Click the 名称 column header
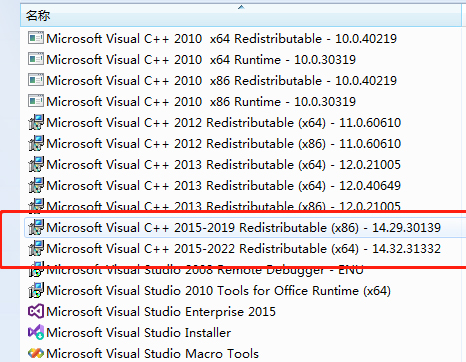This screenshot has width=466, height=362. pyautogui.click(x=241, y=16)
